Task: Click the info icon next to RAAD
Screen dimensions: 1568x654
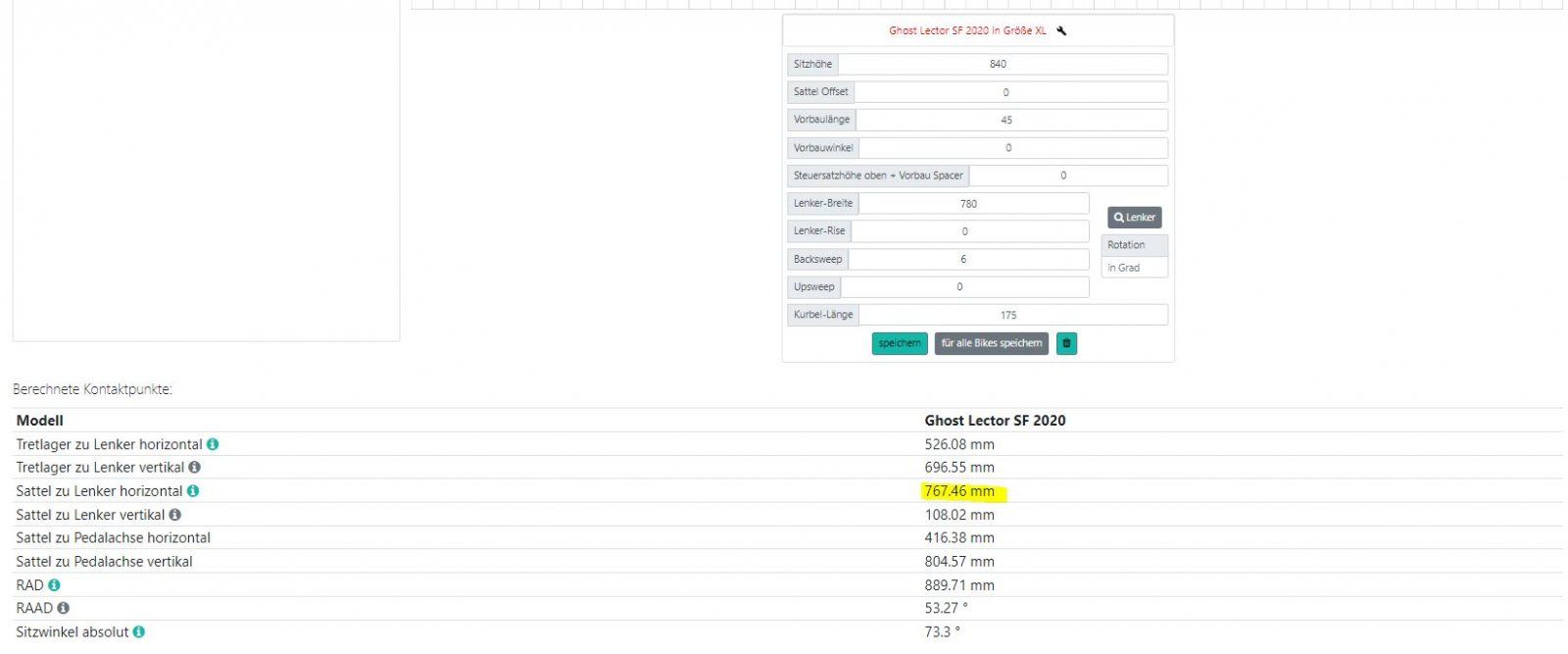Action: click(64, 608)
